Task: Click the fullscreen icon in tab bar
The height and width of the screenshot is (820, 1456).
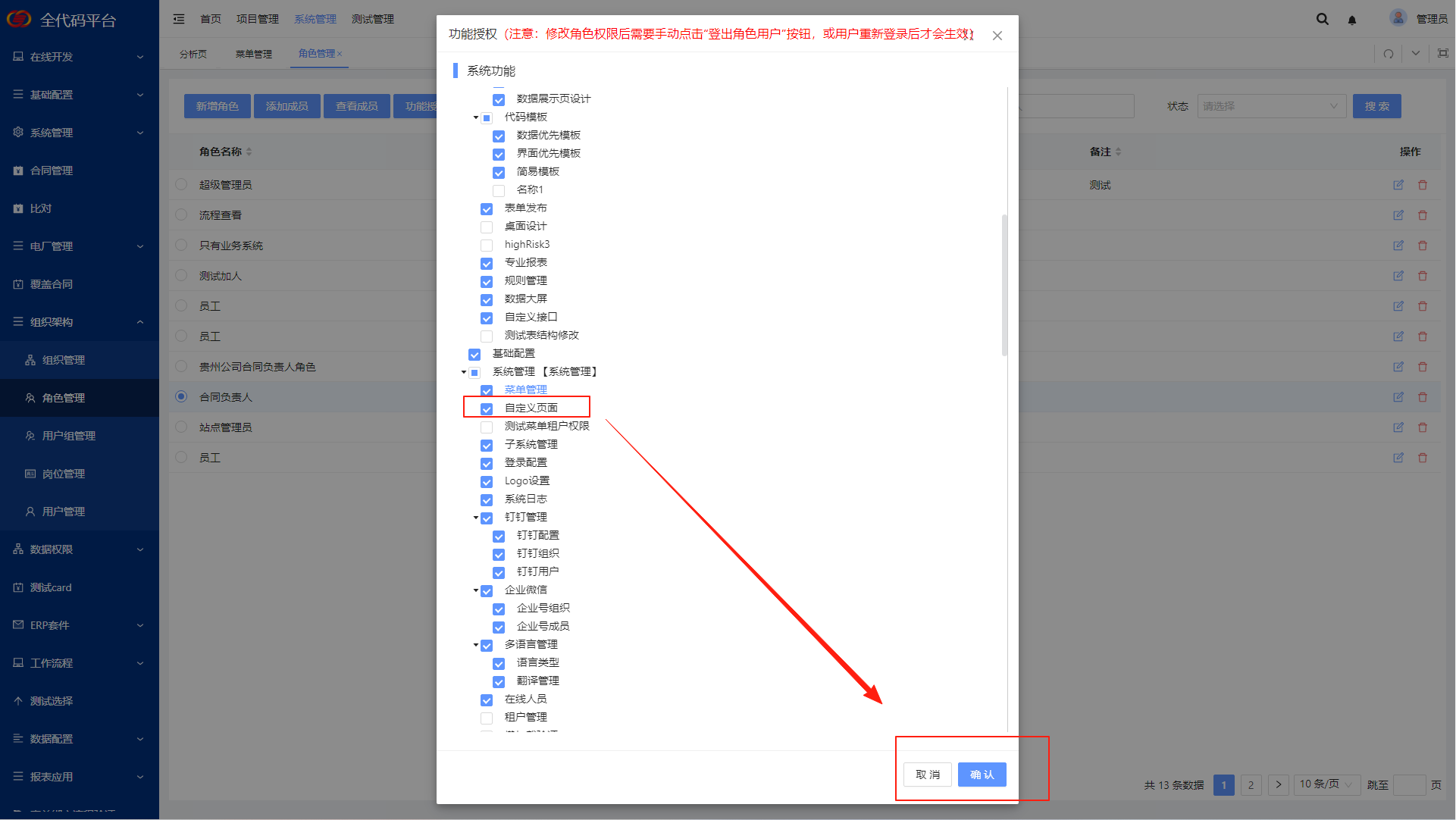Action: (x=1443, y=53)
